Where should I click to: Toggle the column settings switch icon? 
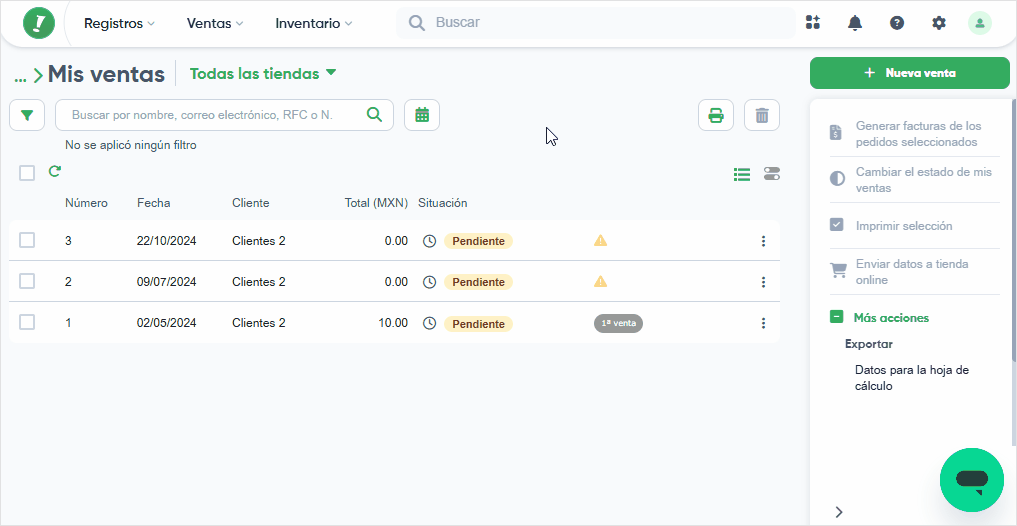[772, 174]
